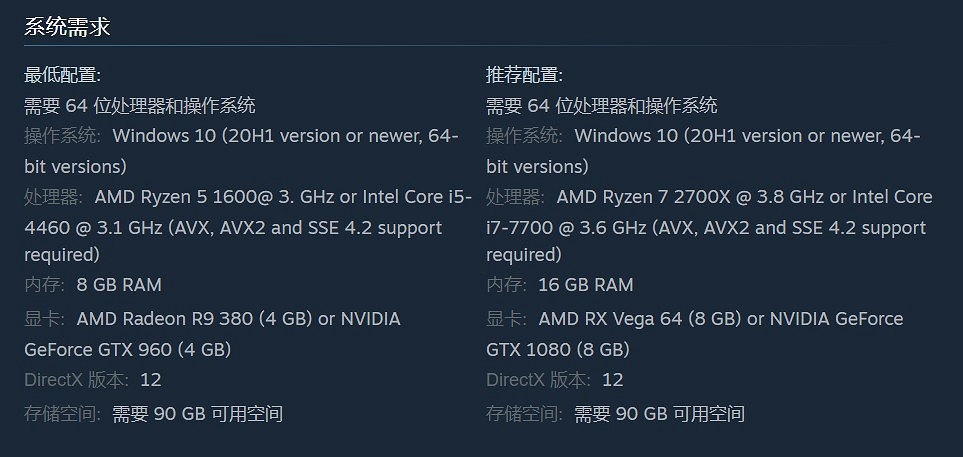Screen dimensions: 963x457
Task: Click the DirectX 版本 label in minimum column
Action: click(76, 380)
